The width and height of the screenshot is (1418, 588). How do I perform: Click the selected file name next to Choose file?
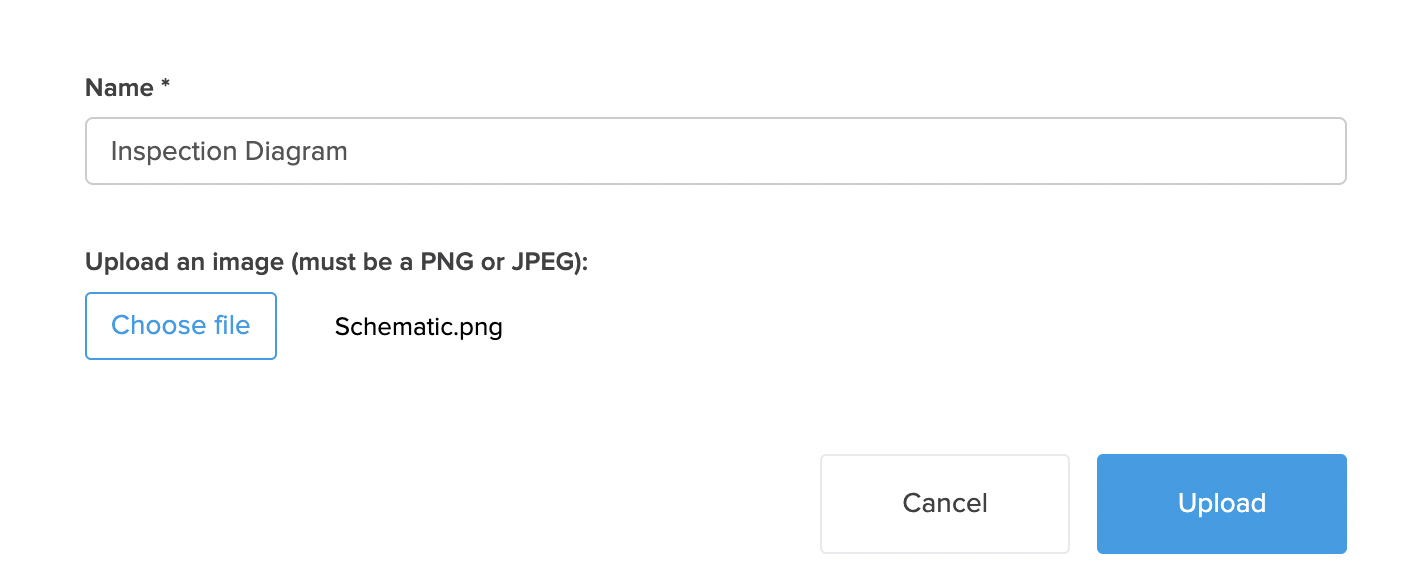418,327
